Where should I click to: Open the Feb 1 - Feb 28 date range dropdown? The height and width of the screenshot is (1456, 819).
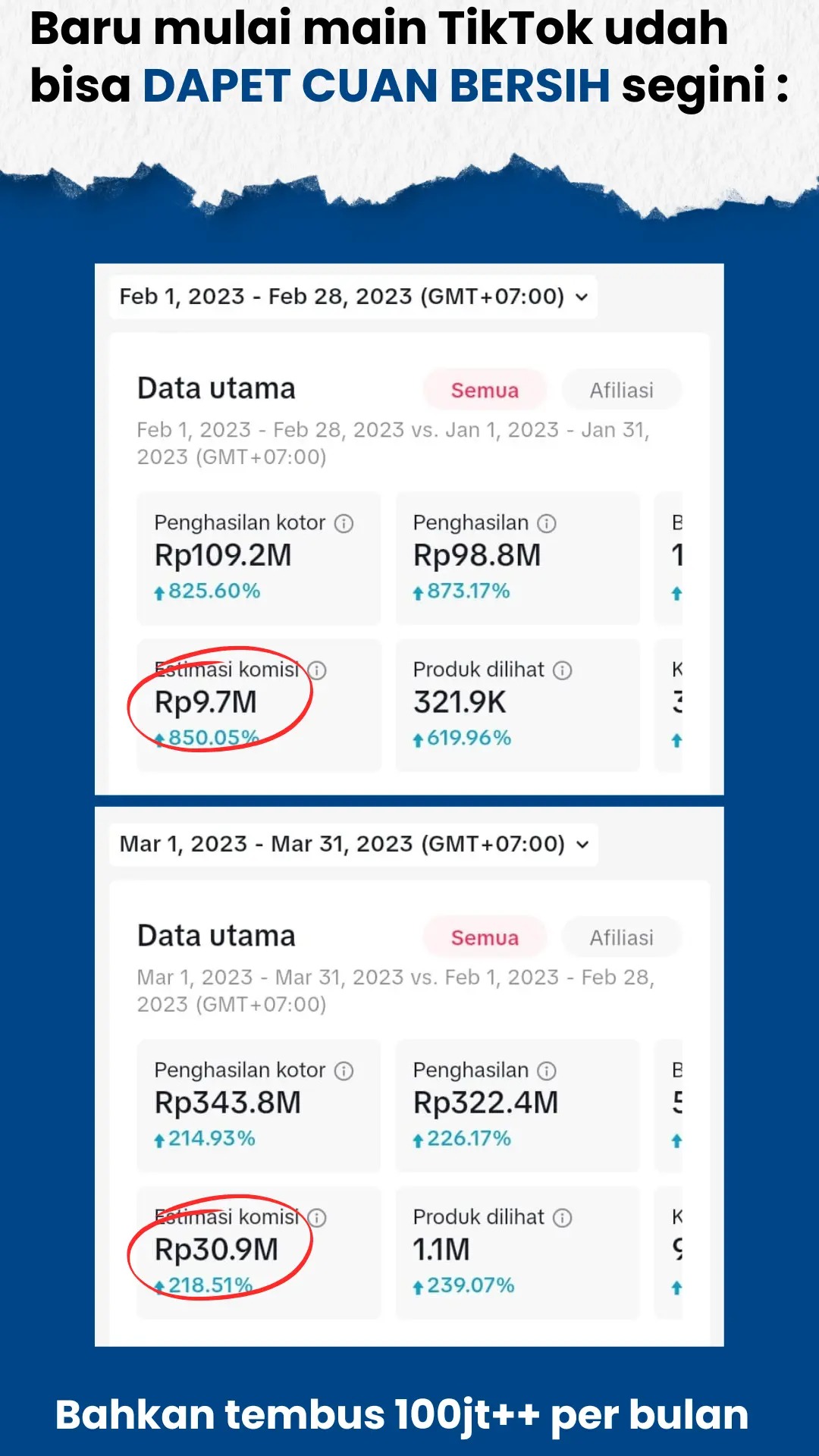(x=353, y=297)
